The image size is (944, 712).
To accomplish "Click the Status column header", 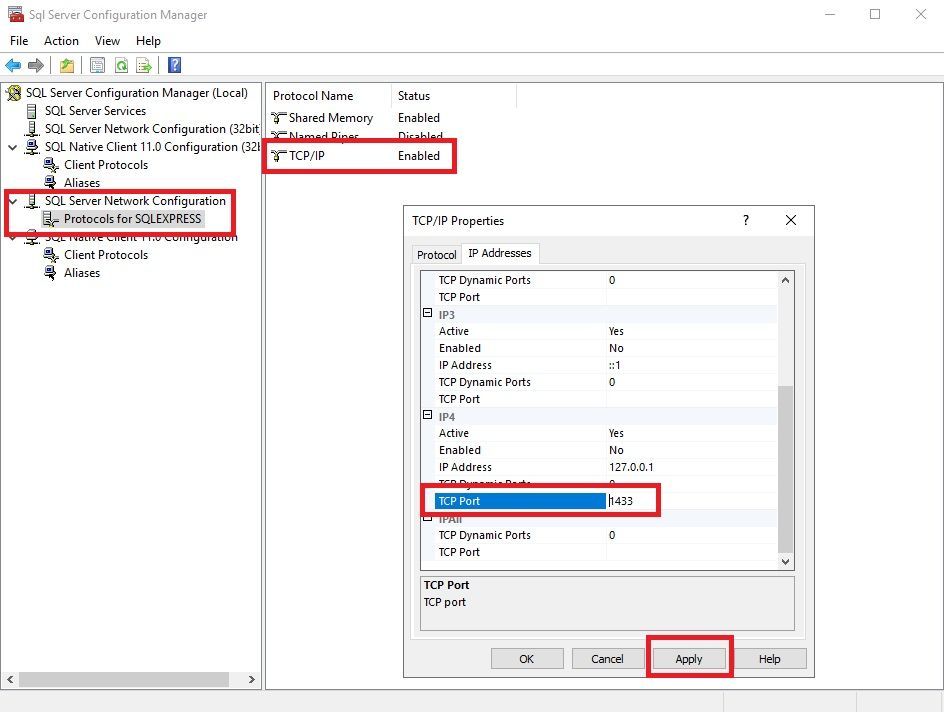I will point(453,96).
